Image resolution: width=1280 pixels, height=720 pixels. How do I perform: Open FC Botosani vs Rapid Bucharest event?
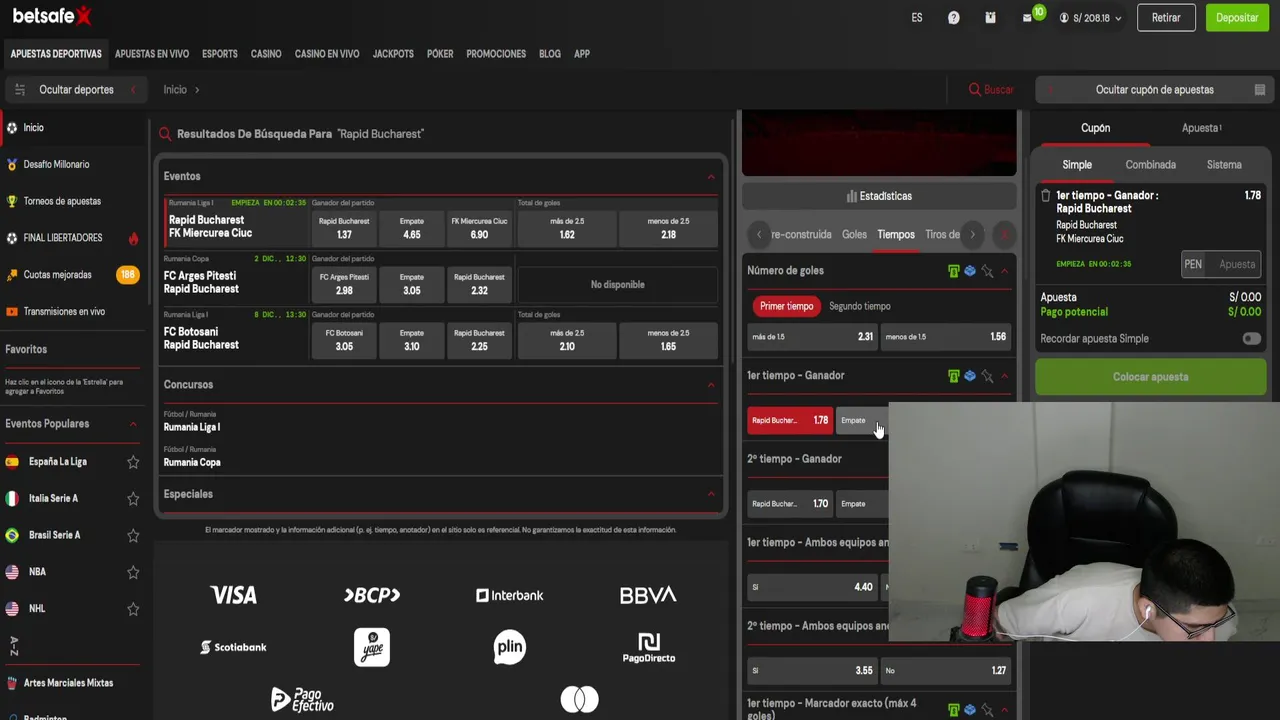click(x=201, y=338)
